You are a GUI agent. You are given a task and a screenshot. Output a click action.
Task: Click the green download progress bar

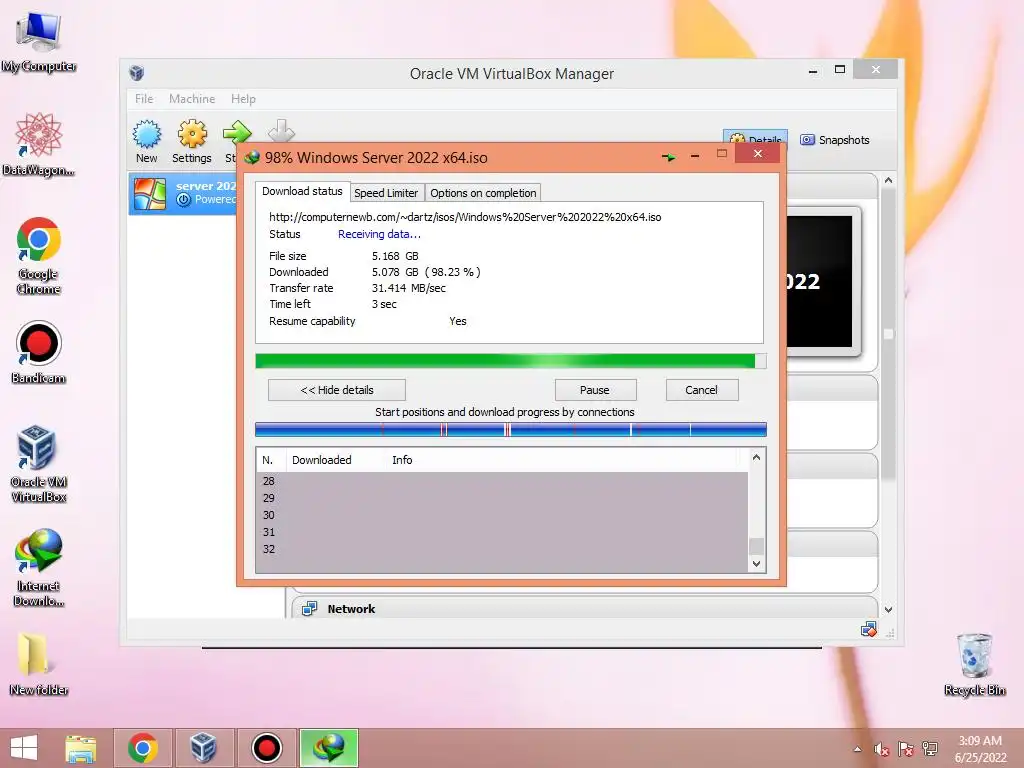click(x=511, y=361)
